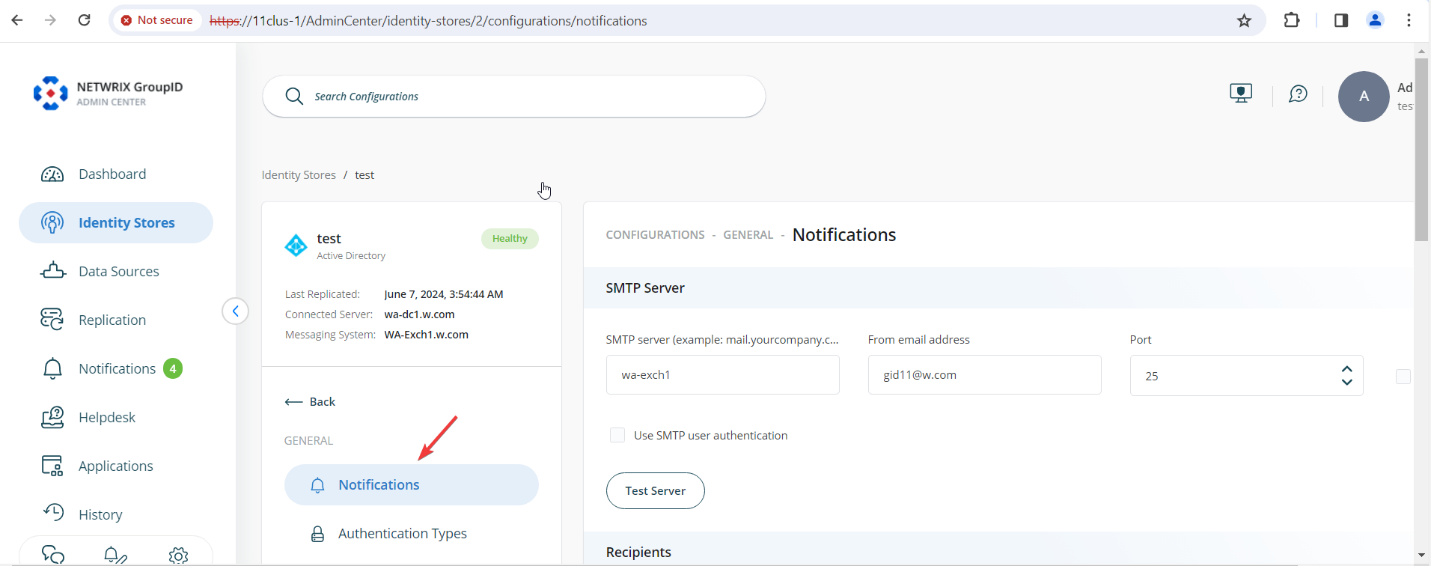Screen dimensions: 1431x566
Task: Click the browser address URL
Action: pos(428,20)
